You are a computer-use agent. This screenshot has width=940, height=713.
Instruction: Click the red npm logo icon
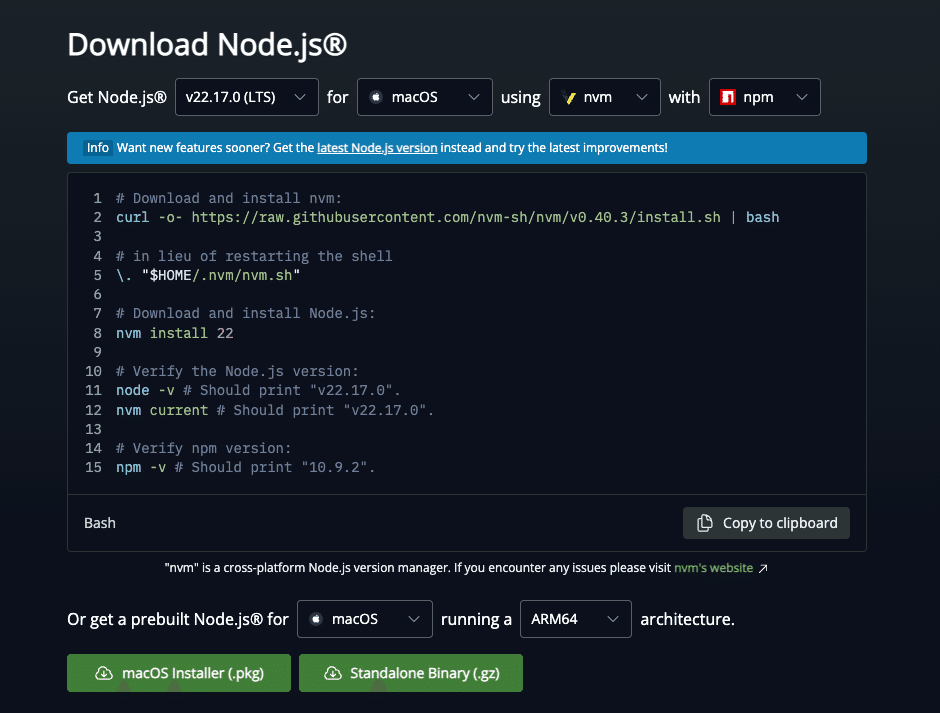coord(728,97)
